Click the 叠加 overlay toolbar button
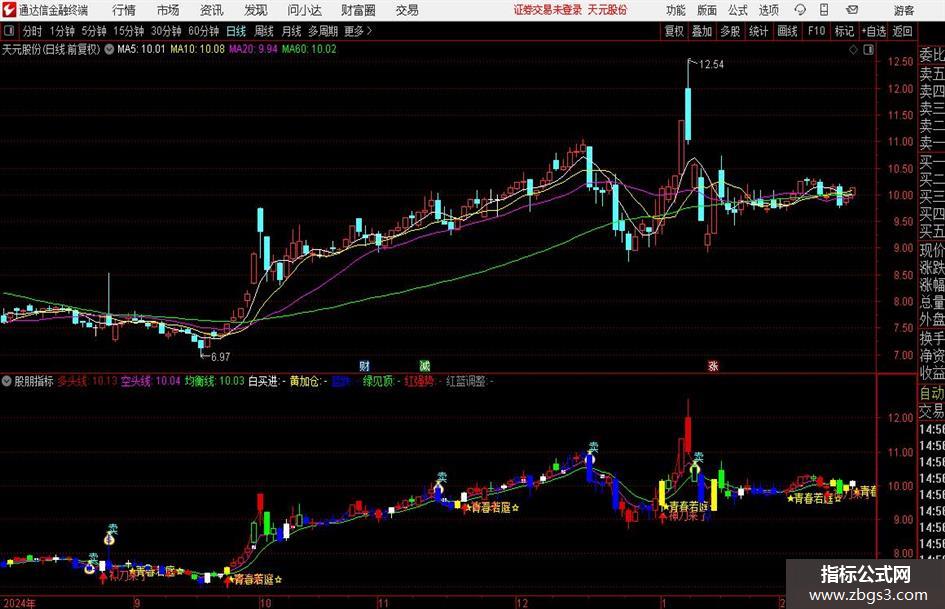Viewport: 945px width, 609px height. point(702,31)
